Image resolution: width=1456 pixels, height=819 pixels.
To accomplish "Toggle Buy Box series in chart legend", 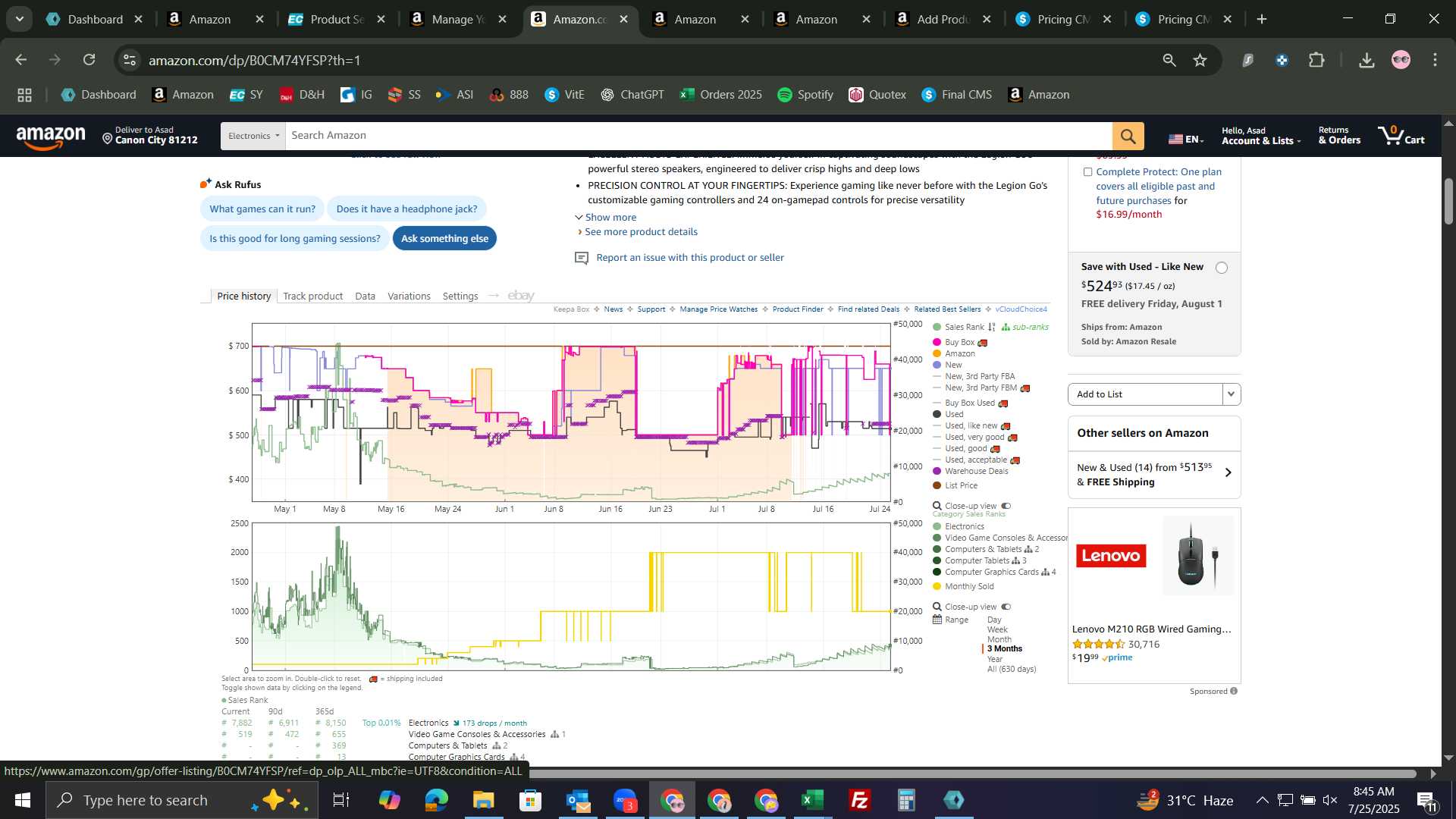I will [x=960, y=343].
